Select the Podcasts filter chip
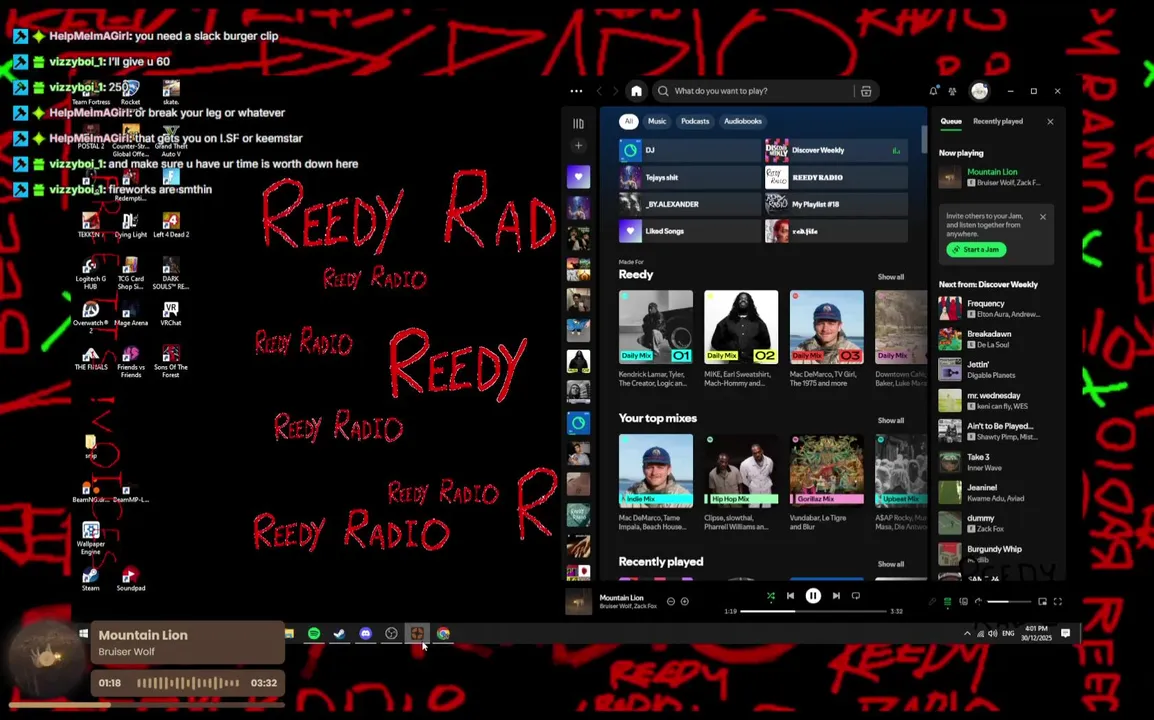 point(695,121)
